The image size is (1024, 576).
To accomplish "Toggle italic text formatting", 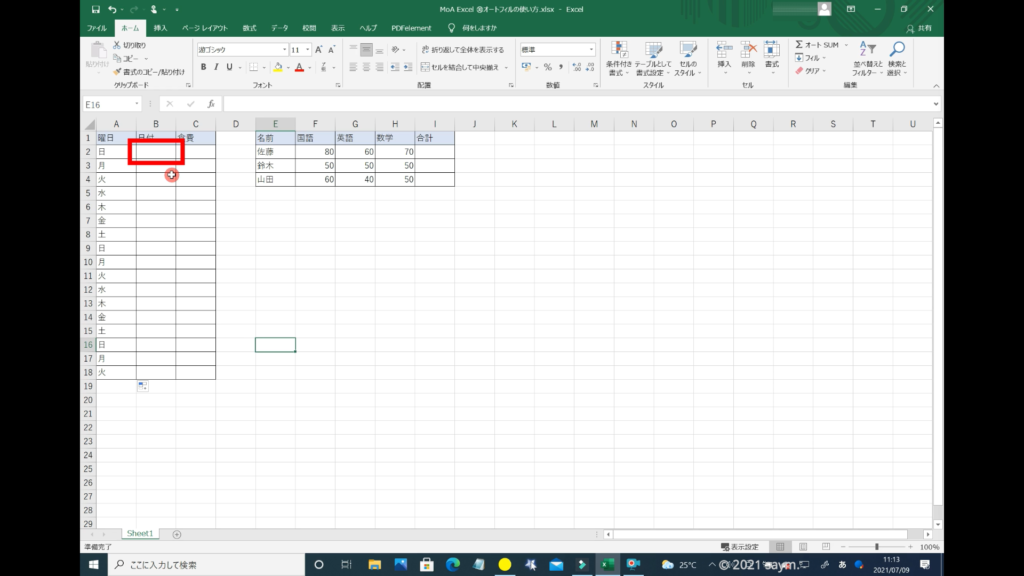I will 216,67.
